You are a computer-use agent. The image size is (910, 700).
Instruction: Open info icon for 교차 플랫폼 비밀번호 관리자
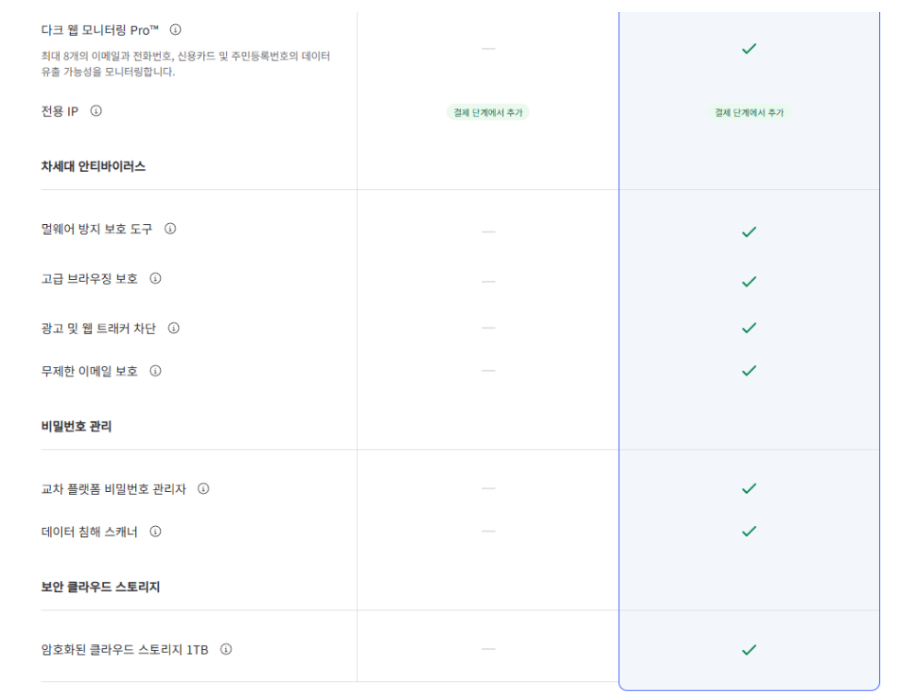point(203,489)
